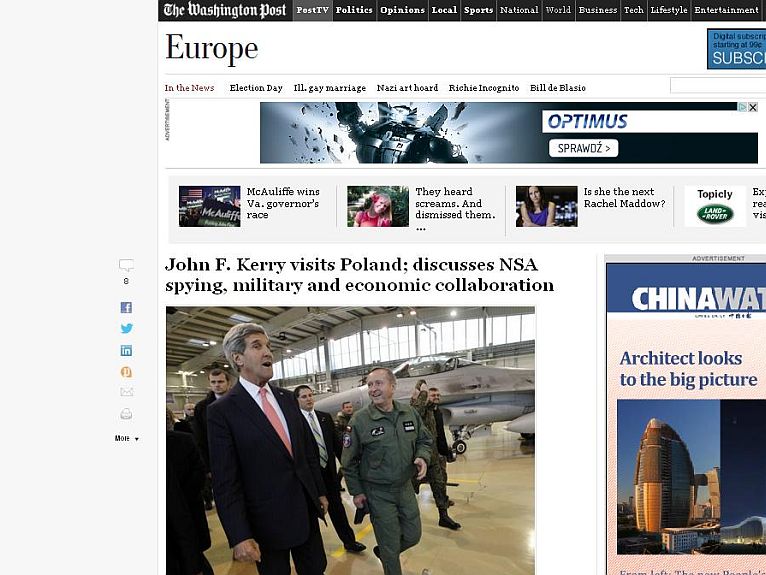Open the Politics section tab

[354, 10]
